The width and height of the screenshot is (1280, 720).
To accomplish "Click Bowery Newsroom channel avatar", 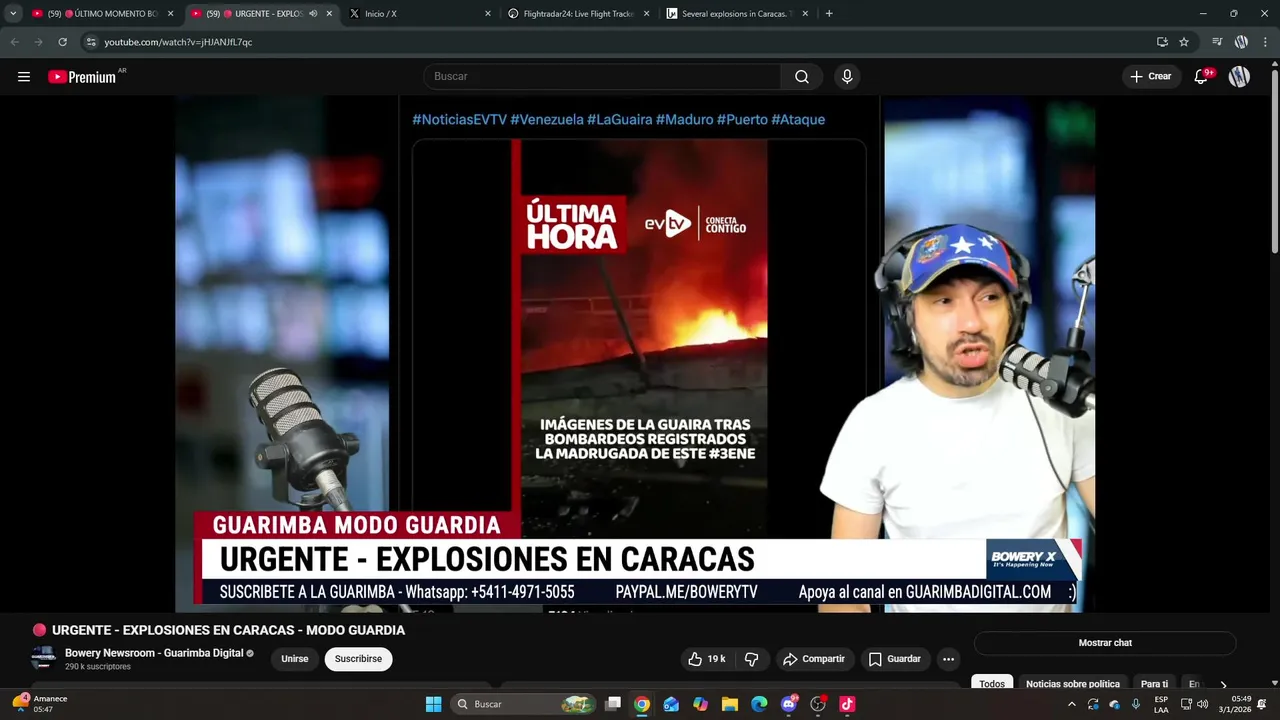I will click(43, 658).
